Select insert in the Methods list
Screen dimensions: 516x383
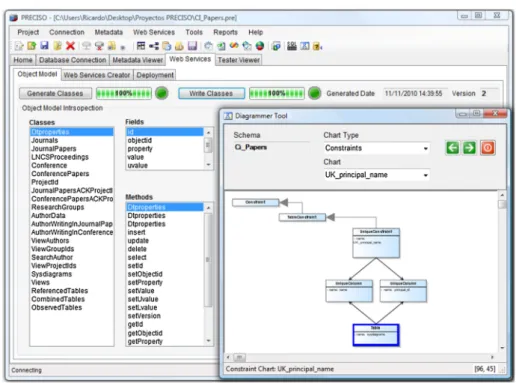pos(165,232)
